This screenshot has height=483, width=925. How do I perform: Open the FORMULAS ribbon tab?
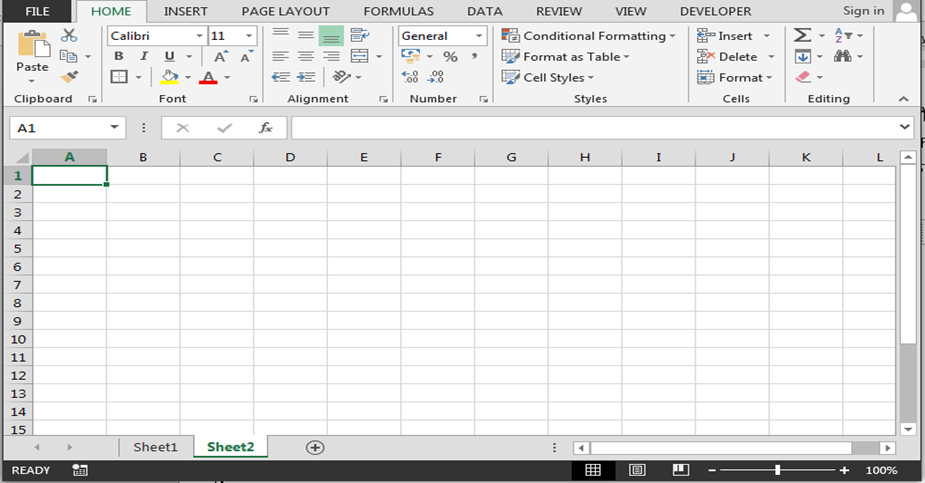coord(398,11)
